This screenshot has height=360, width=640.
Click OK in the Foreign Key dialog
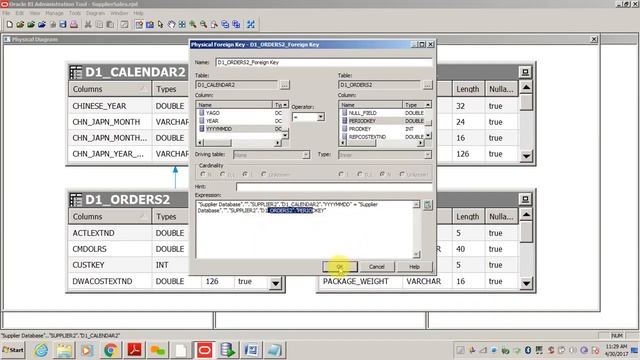340,267
